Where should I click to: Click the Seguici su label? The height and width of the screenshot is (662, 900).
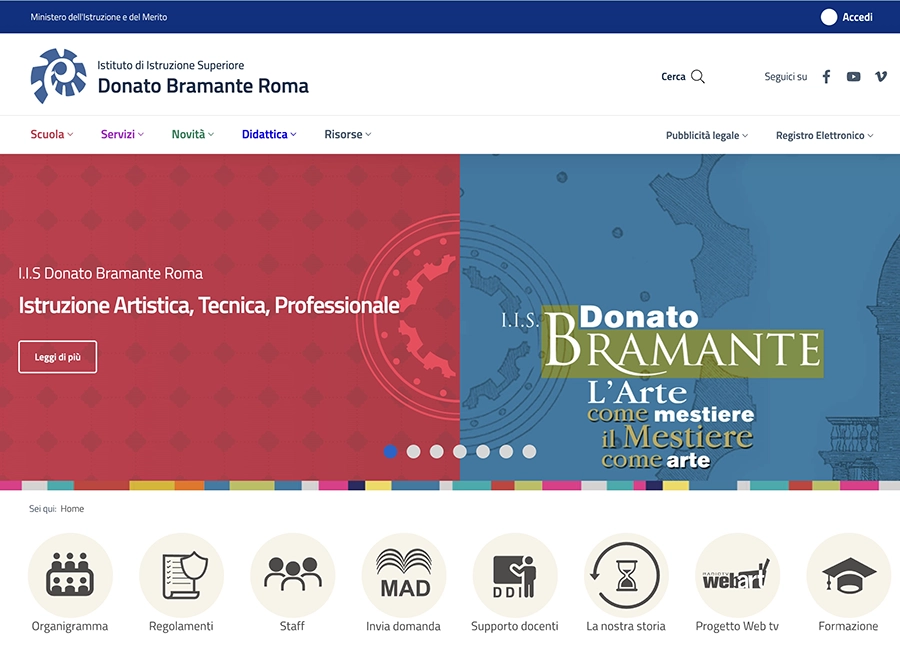[786, 76]
